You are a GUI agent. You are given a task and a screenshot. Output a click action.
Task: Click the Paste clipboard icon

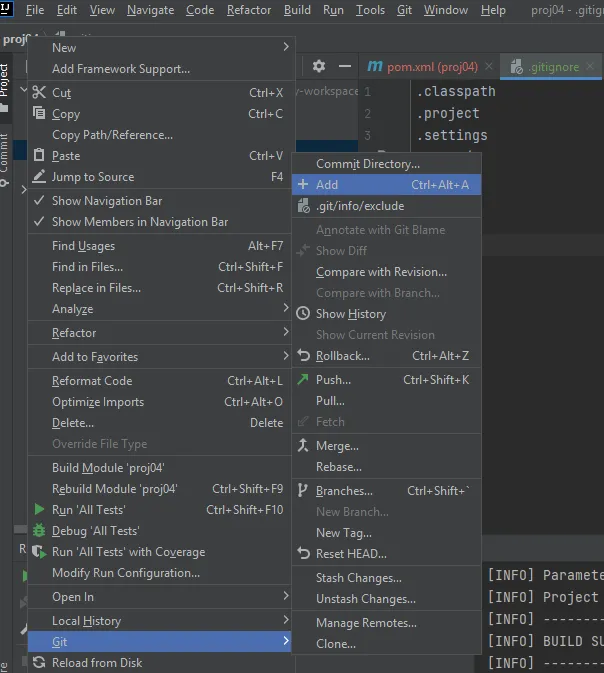[x=39, y=155]
